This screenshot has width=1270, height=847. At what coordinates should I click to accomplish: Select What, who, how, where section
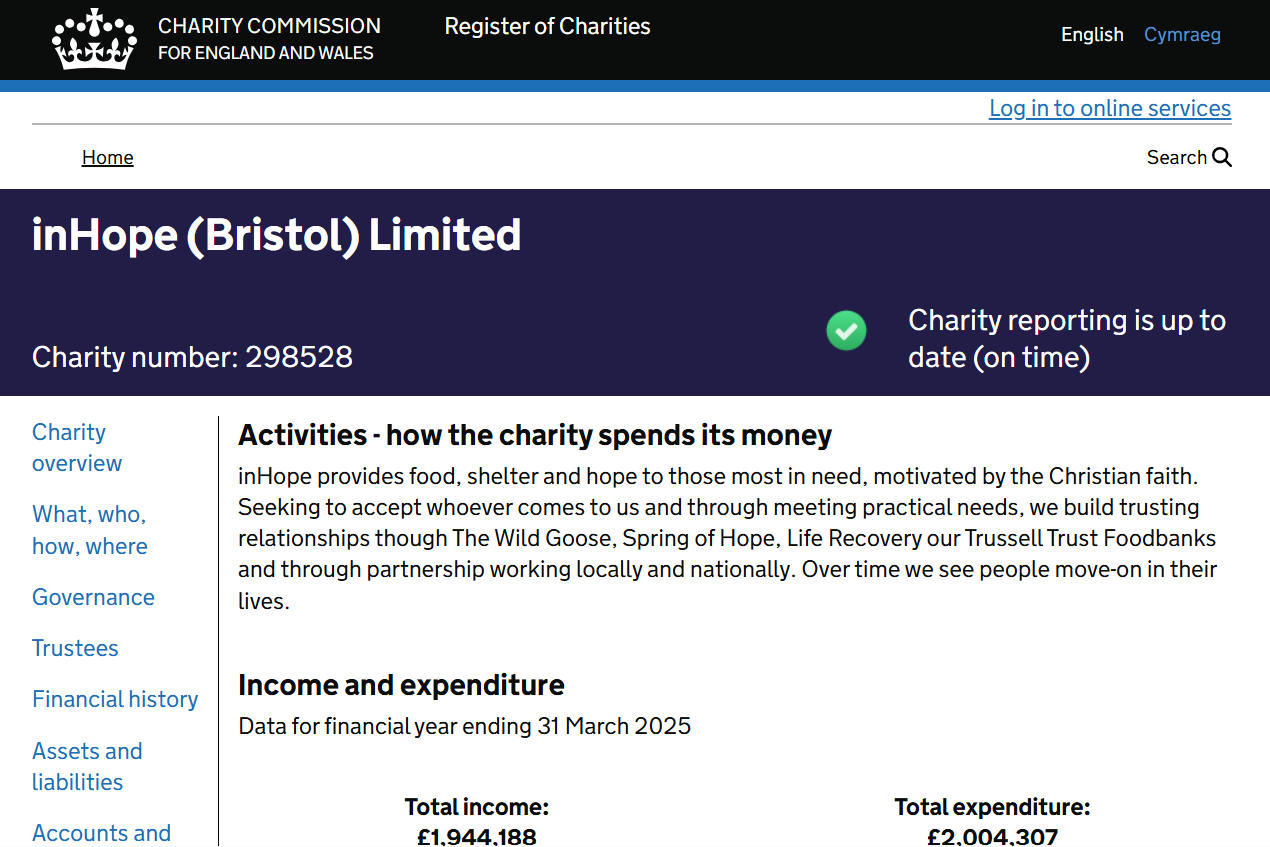coord(89,530)
